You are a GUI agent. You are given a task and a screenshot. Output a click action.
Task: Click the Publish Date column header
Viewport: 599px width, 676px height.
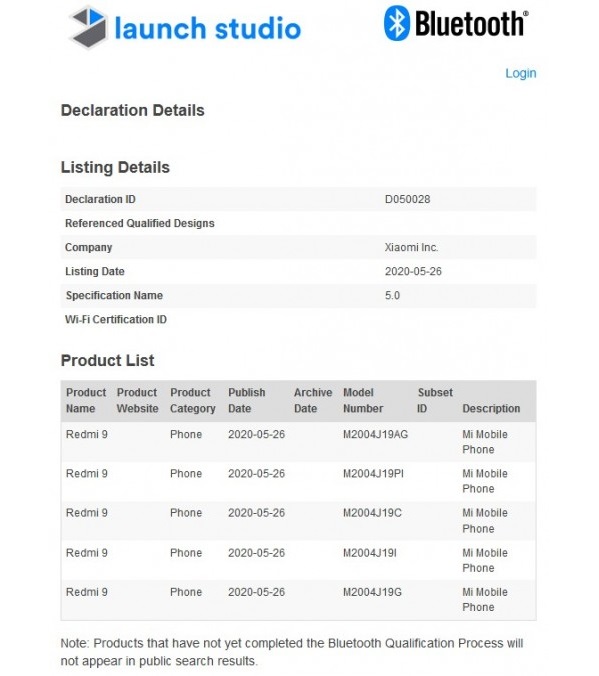[x=247, y=401]
